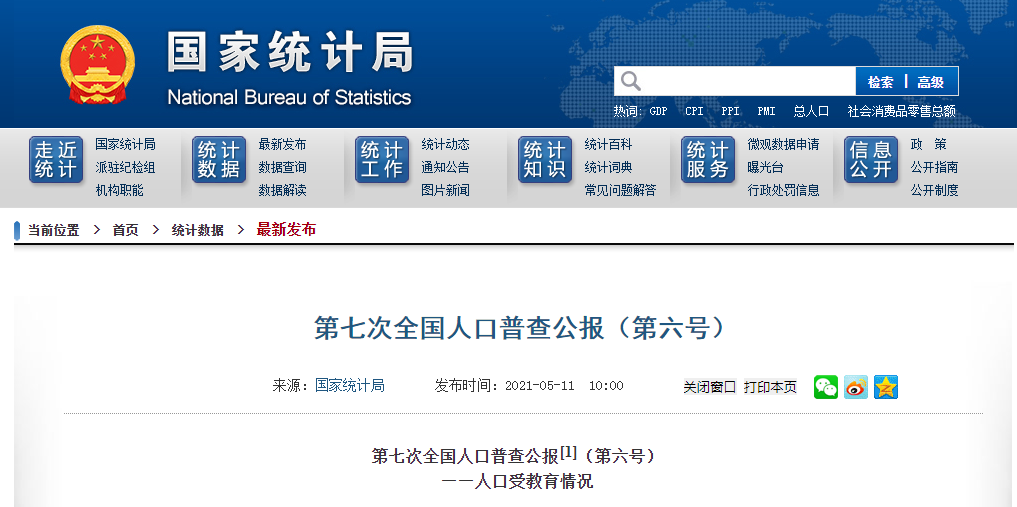Open 数据查询 menu link
The width and height of the screenshot is (1017, 507).
(x=282, y=167)
